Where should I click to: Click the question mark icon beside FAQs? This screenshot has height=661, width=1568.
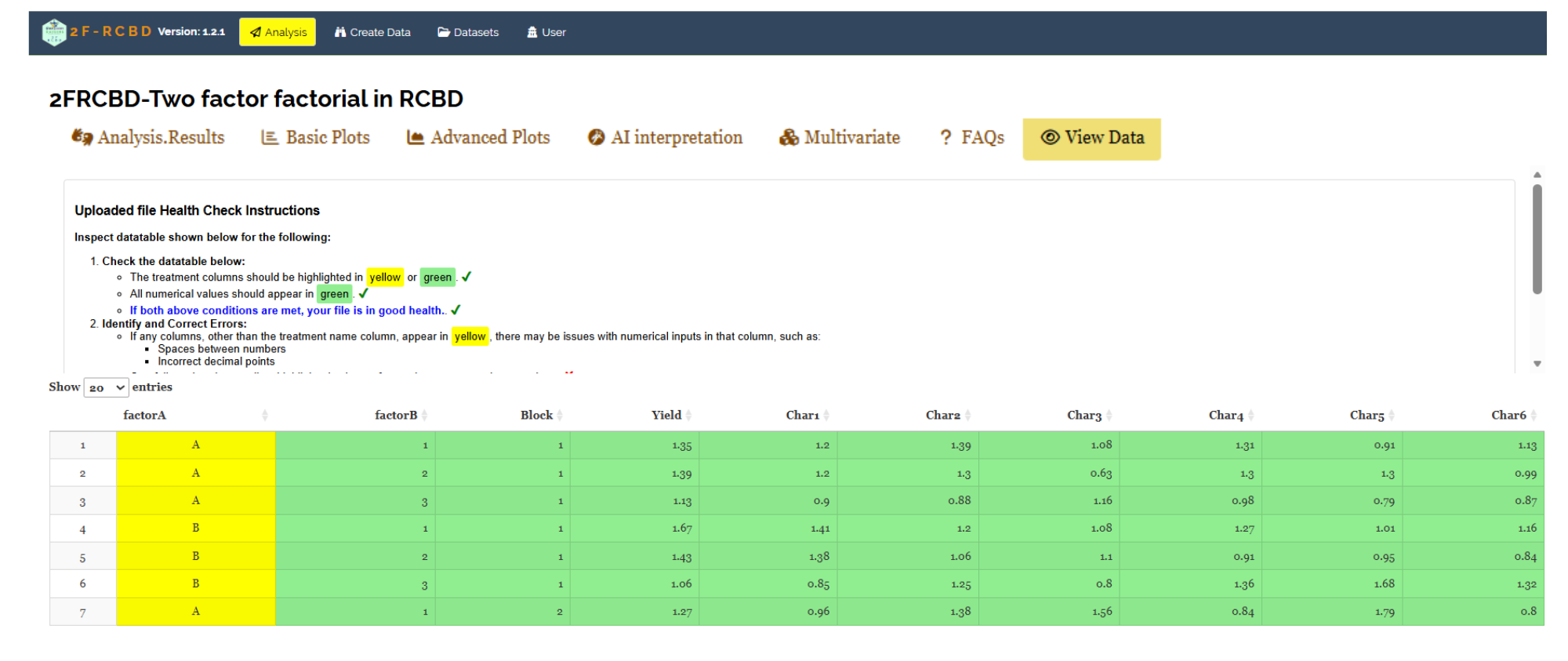coord(946,138)
